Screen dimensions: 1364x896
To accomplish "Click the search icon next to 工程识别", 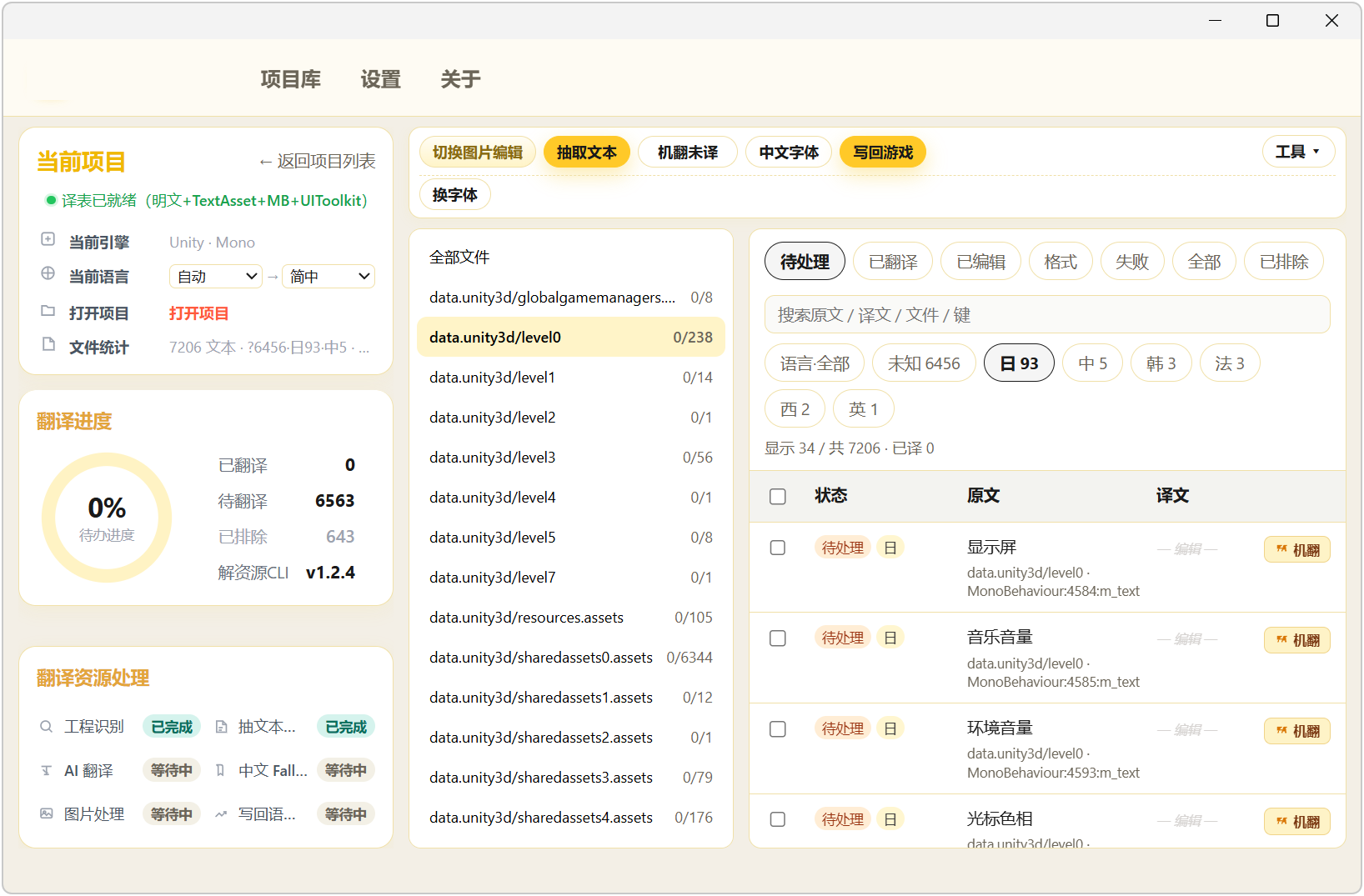I will 47,727.
